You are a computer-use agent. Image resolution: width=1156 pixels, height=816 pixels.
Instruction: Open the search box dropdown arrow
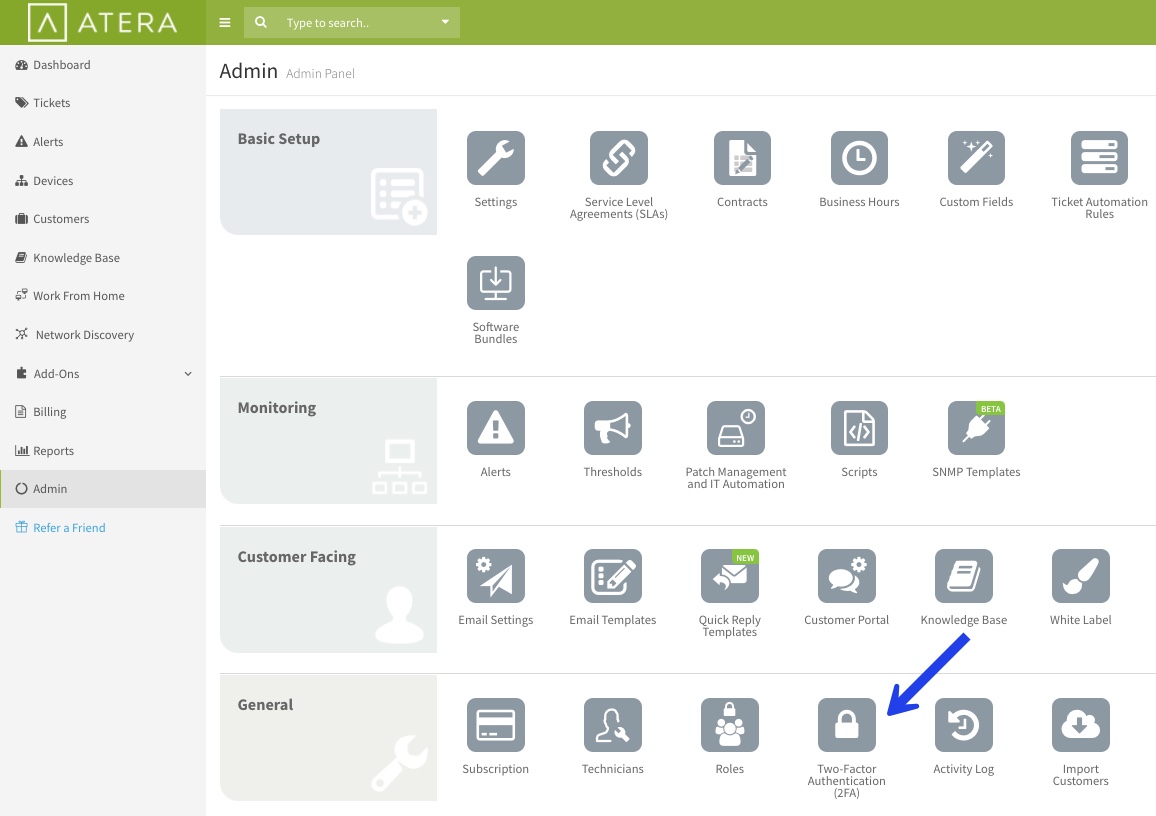click(445, 22)
